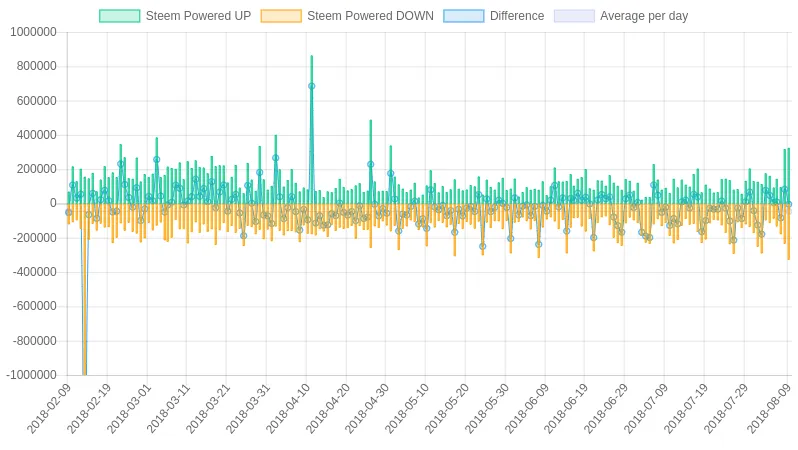Click the 1000000 y-axis label
This screenshot has height=450, width=798.
click(x=33, y=32)
